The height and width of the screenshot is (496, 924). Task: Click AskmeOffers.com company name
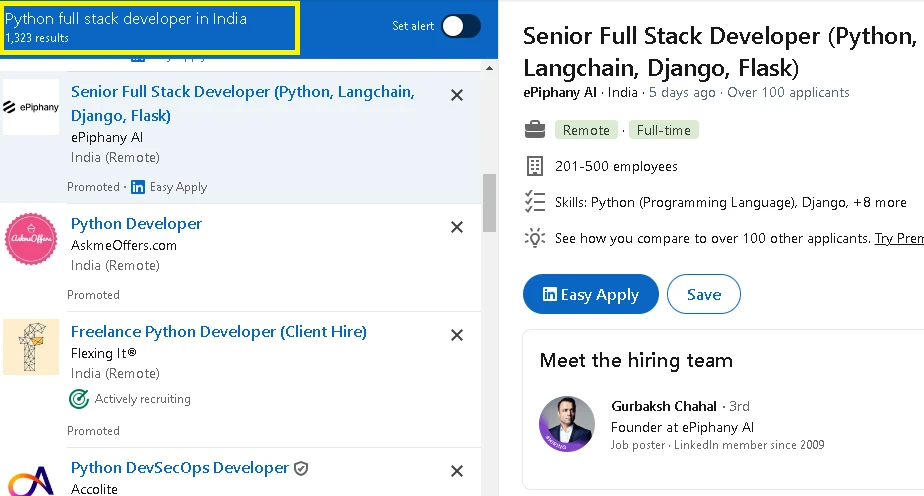(x=124, y=245)
